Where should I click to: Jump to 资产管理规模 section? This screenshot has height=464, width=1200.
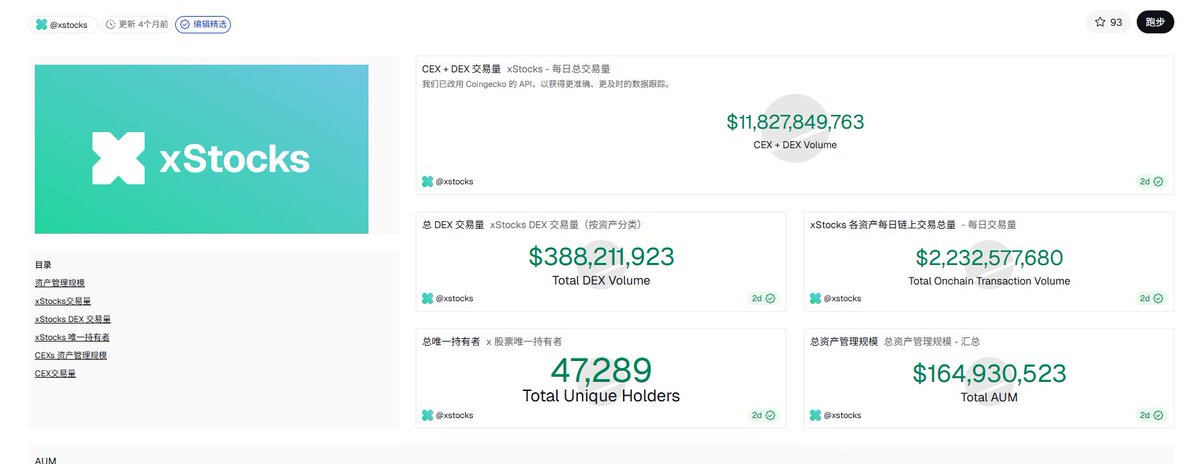60,283
